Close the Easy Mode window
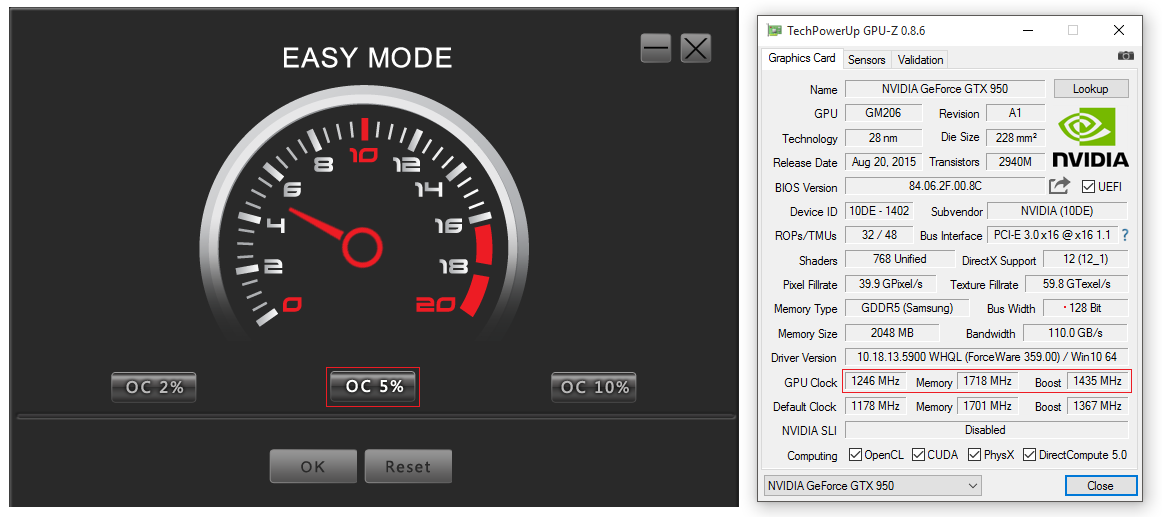This screenshot has width=1162, height=517. click(x=696, y=49)
